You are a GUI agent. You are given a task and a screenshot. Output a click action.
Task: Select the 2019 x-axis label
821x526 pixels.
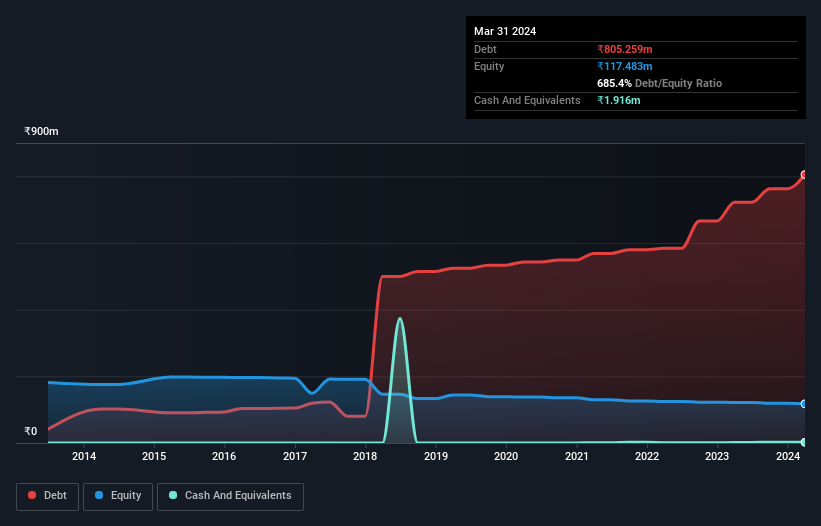pos(436,456)
